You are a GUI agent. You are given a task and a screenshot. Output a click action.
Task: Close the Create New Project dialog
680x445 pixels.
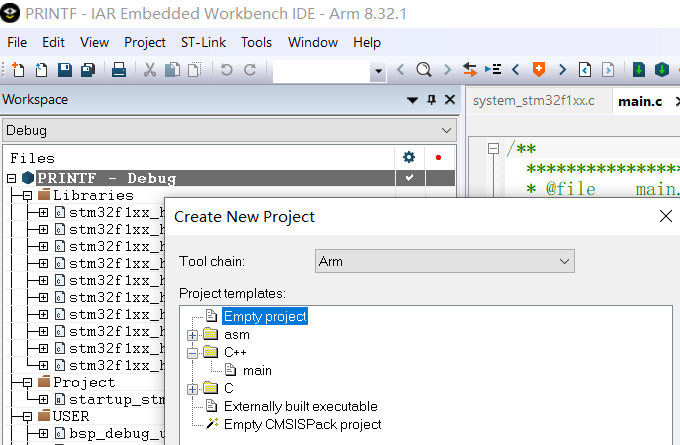pyautogui.click(x=666, y=216)
